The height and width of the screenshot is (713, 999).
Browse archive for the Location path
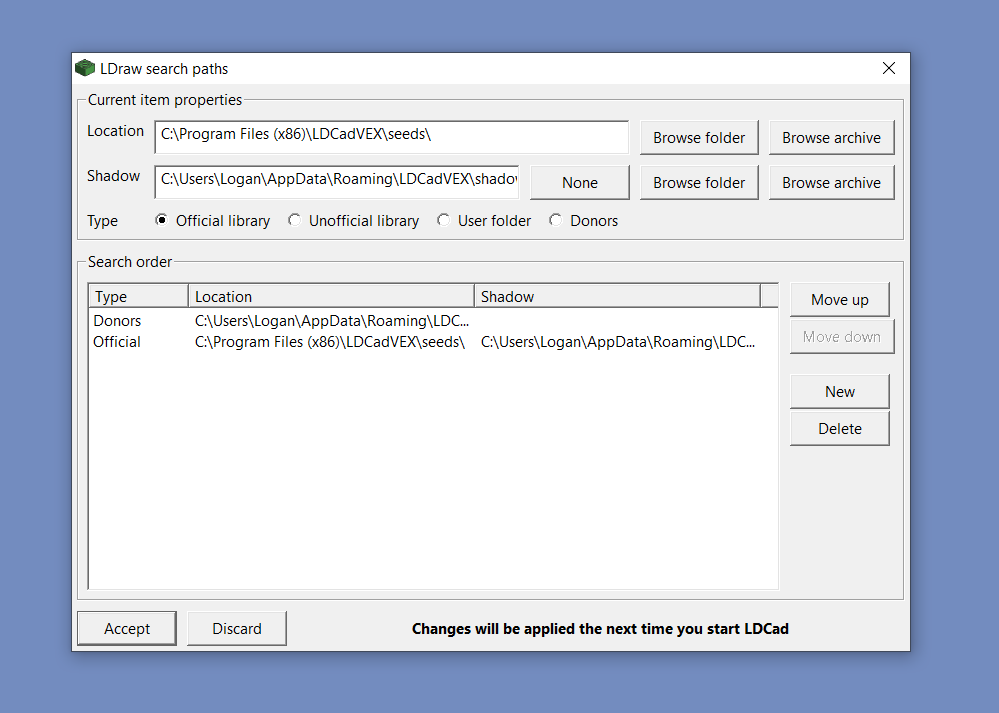point(831,138)
